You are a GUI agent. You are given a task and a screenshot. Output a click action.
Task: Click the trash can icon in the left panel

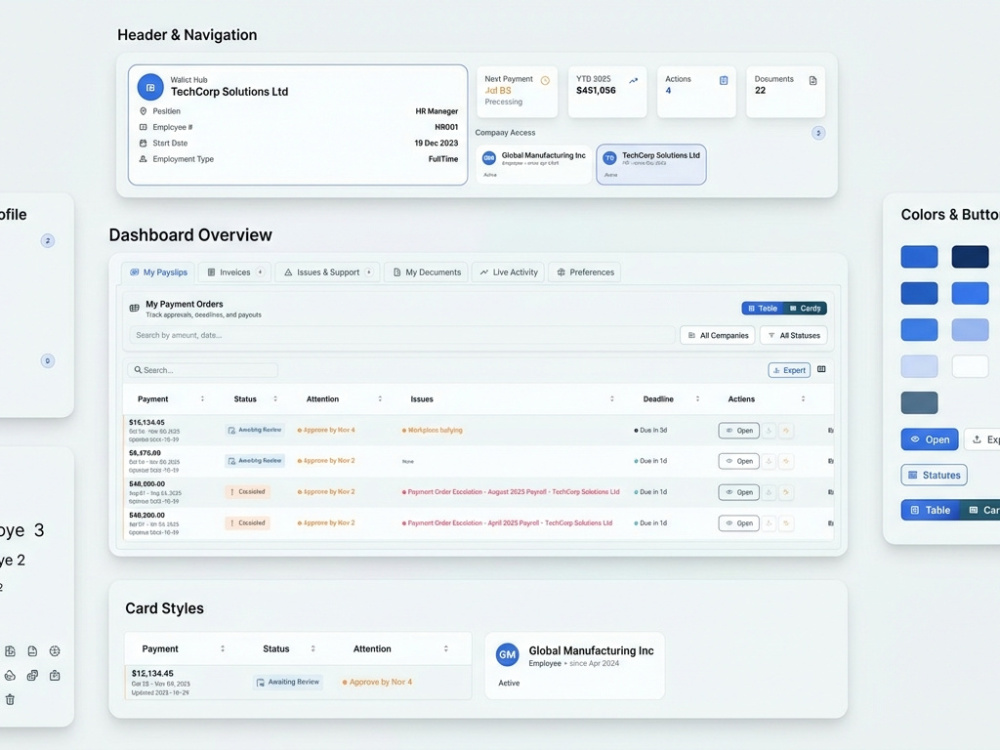tap(10, 700)
